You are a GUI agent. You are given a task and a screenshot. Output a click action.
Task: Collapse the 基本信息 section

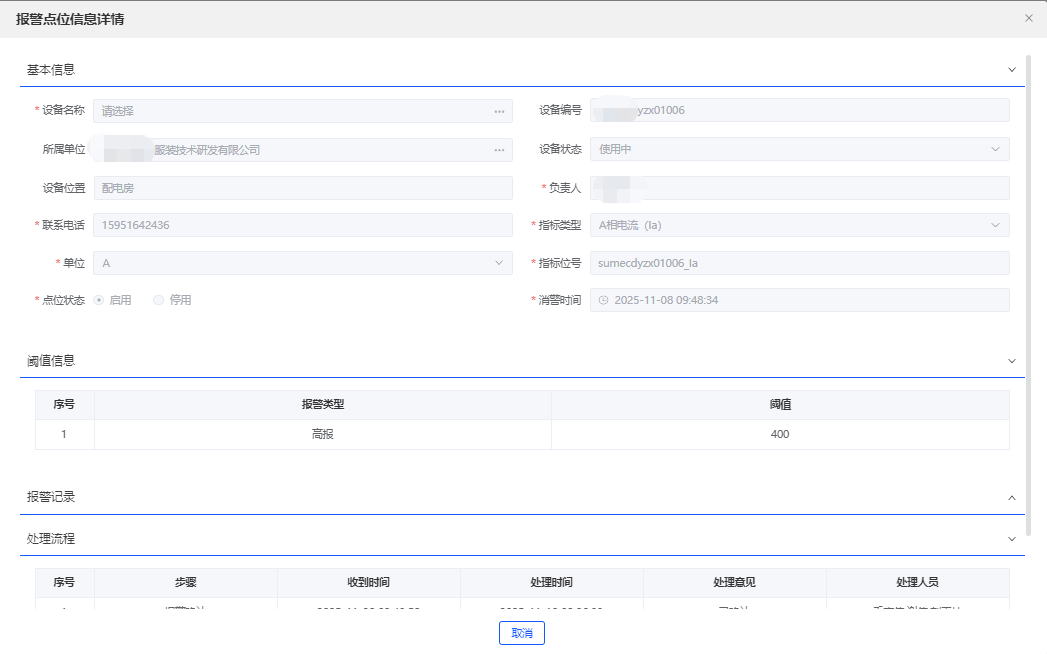pos(1011,69)
